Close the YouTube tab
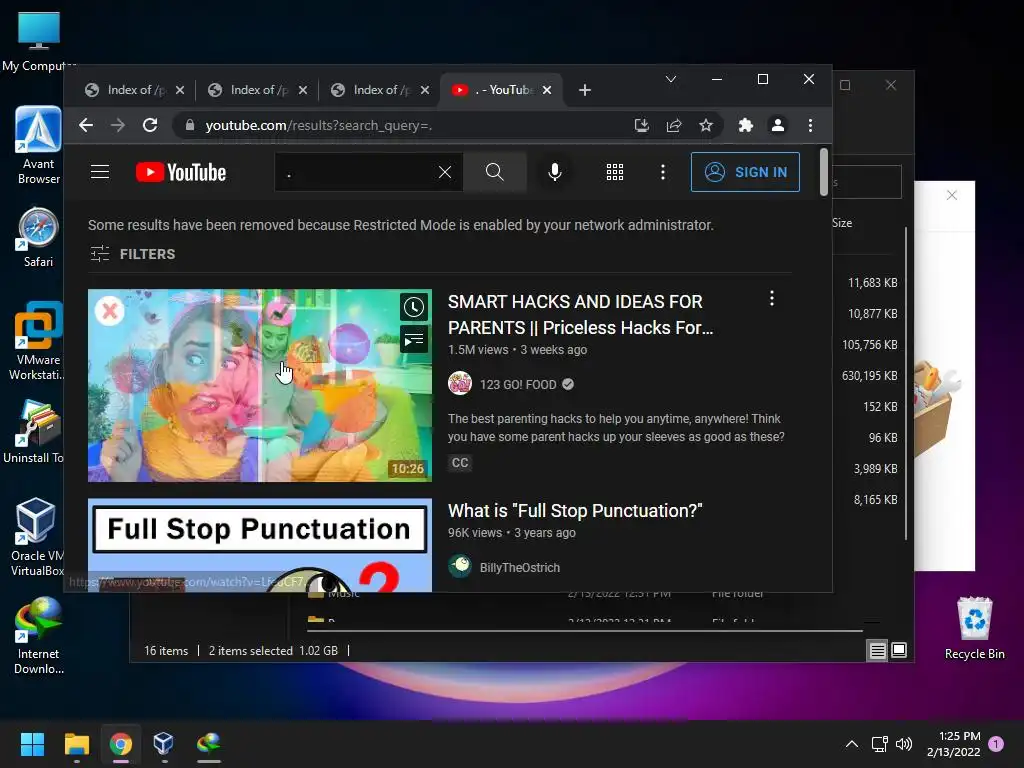Viewport: 1024px width, 768px height. (x=547, y=90)
